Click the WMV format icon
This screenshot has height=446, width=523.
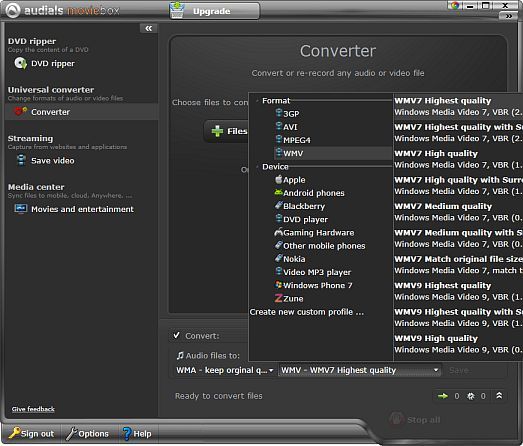coord(279,153)
